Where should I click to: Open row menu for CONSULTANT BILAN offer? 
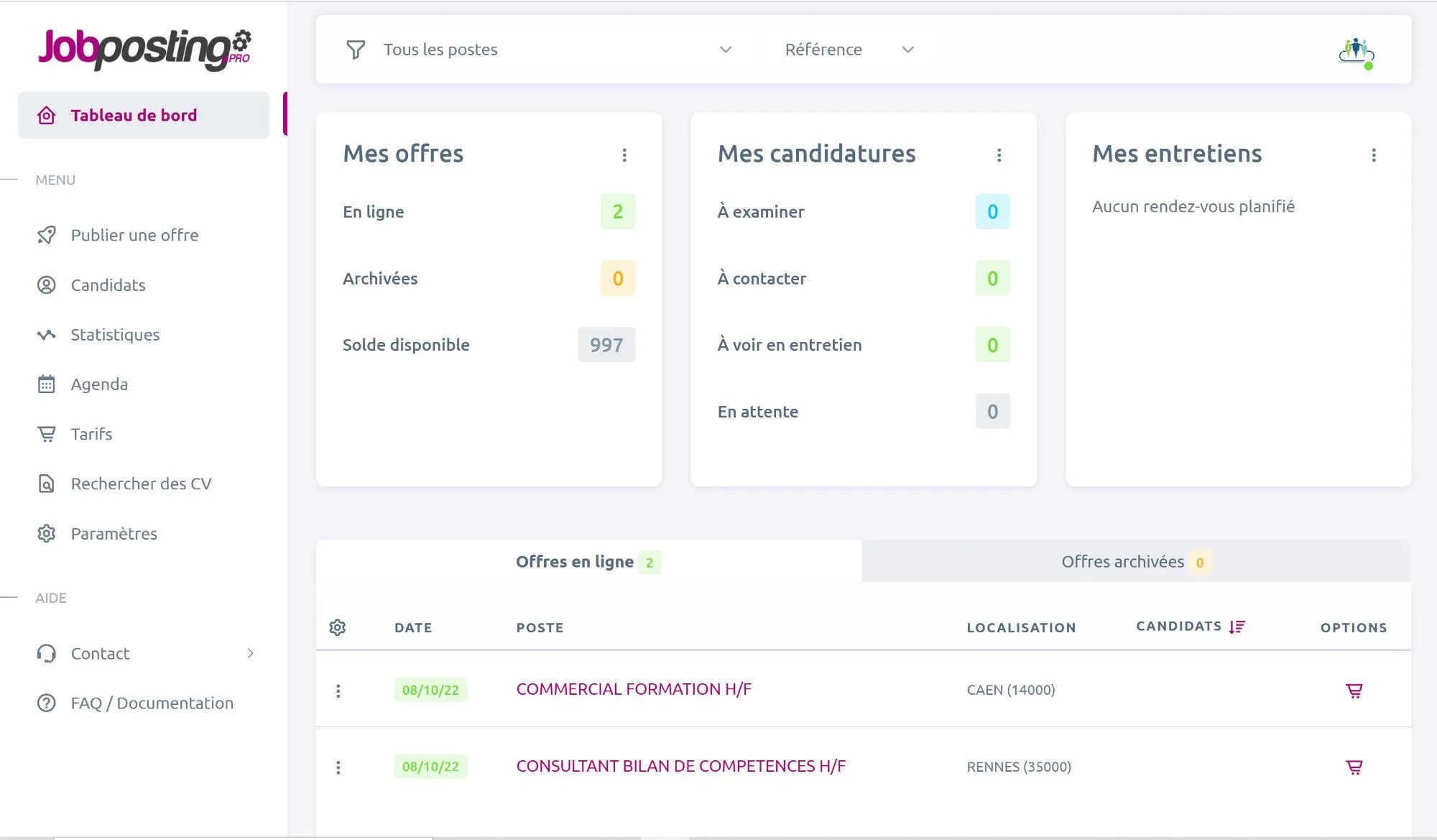click(x=338, y=767)
